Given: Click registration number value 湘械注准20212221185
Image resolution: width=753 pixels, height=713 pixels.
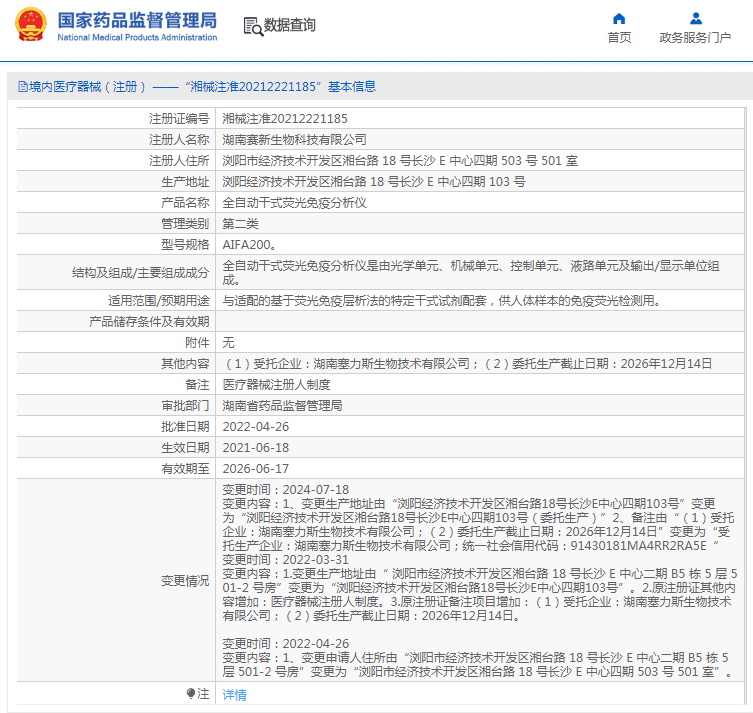Looking at the screenshot, I should pyautogui.click(x=285, y=119).
